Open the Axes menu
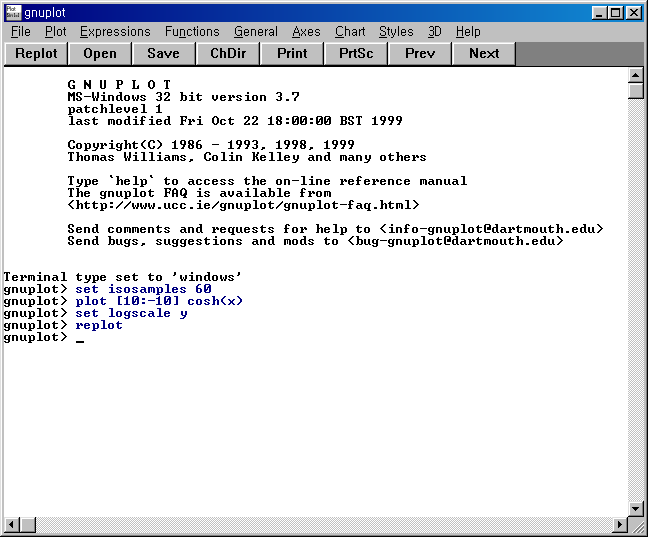This screenshot has width=648, height=537. tap(306, 32)
